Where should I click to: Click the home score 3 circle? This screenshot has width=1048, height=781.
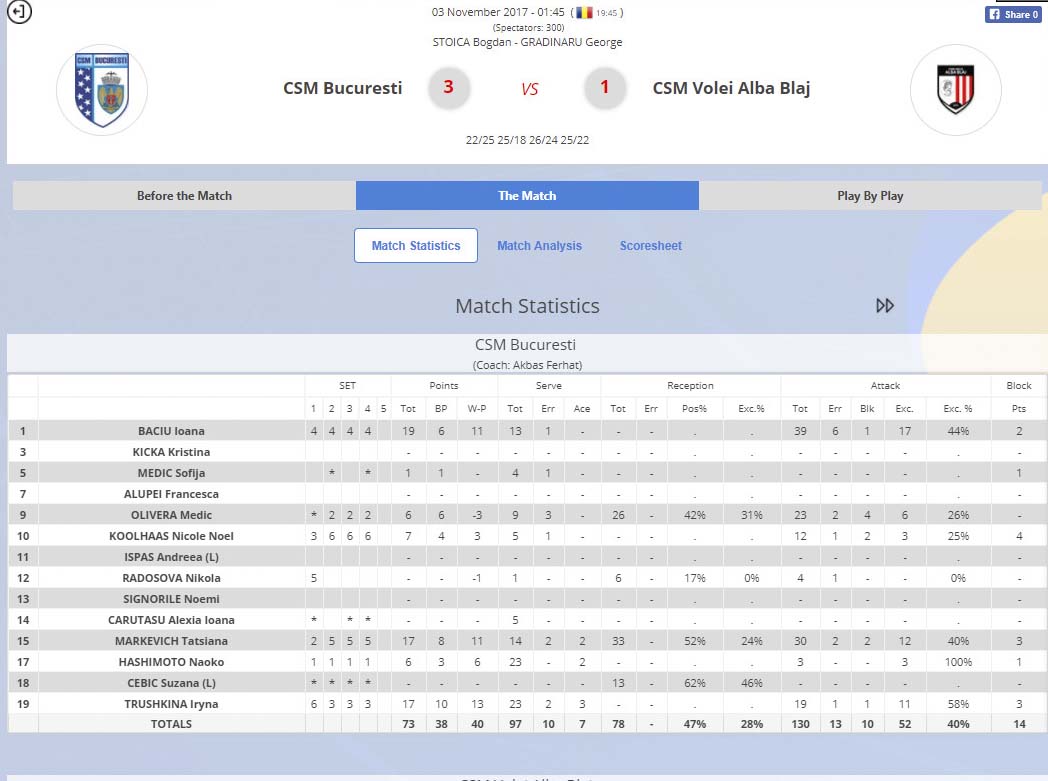click(448, 87)
